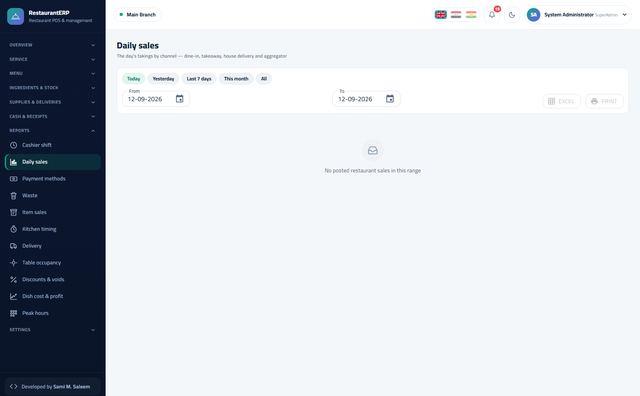Open the Discounts & voids report
The image size is (640, 396).
pos(53,279)
